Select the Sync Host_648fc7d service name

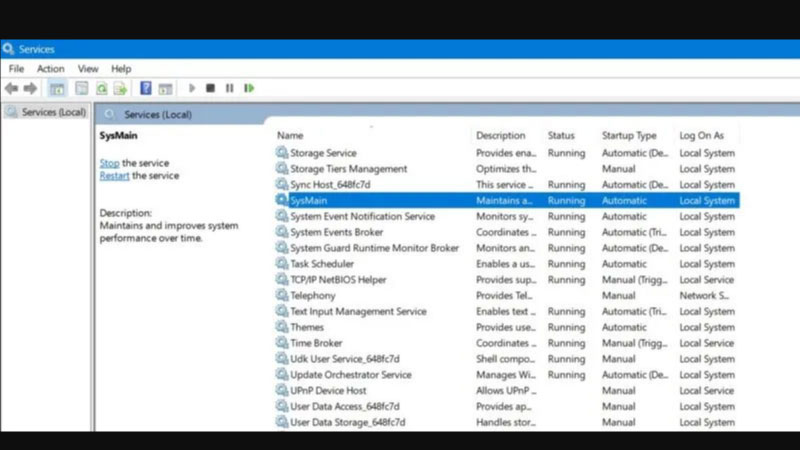pos(330,184)
